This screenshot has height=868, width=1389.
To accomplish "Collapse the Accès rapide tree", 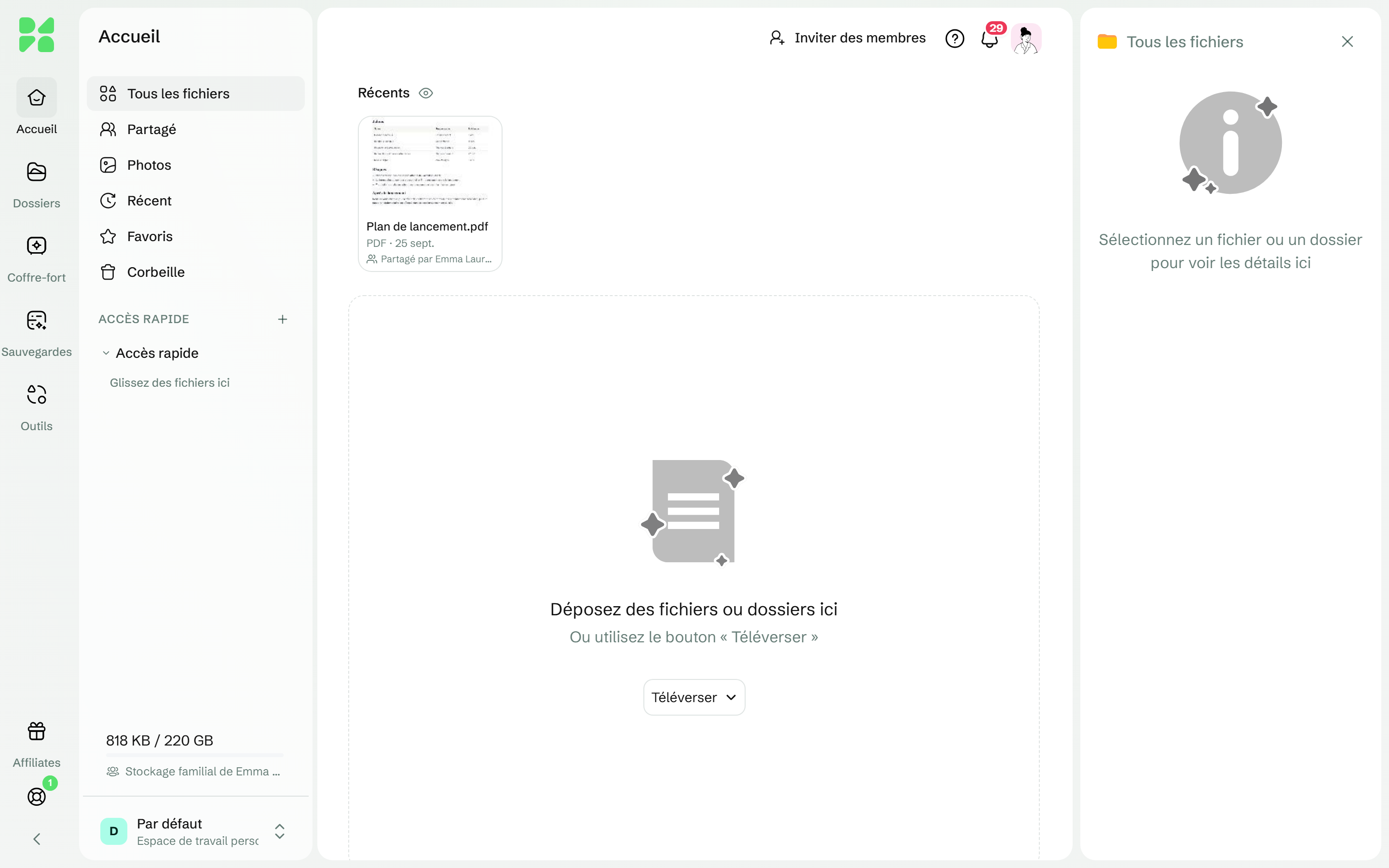I will click(106, 353).
